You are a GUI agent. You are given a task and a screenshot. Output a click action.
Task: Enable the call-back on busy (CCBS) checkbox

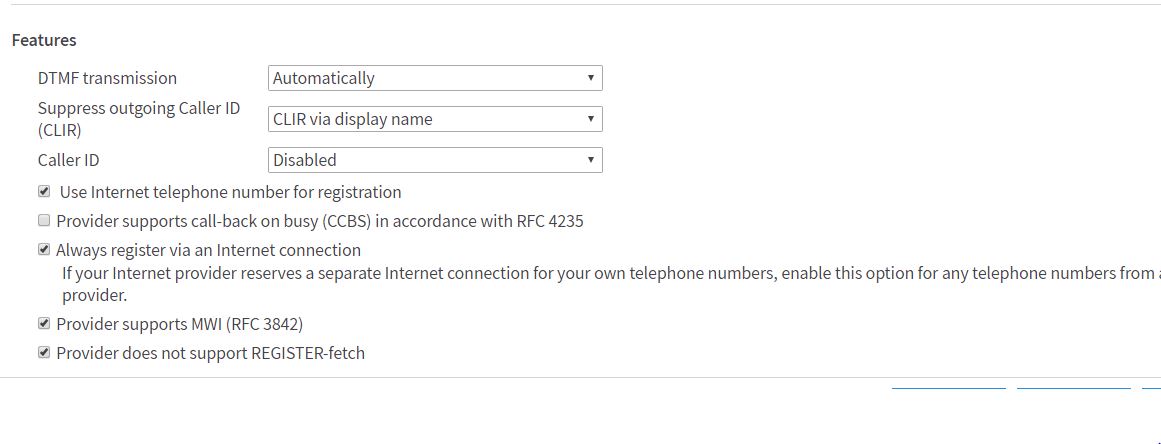[x=44, y=221]
